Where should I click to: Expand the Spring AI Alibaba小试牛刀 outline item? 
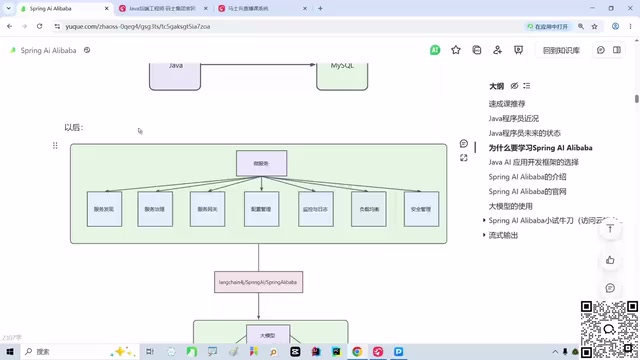coord(484,220)
